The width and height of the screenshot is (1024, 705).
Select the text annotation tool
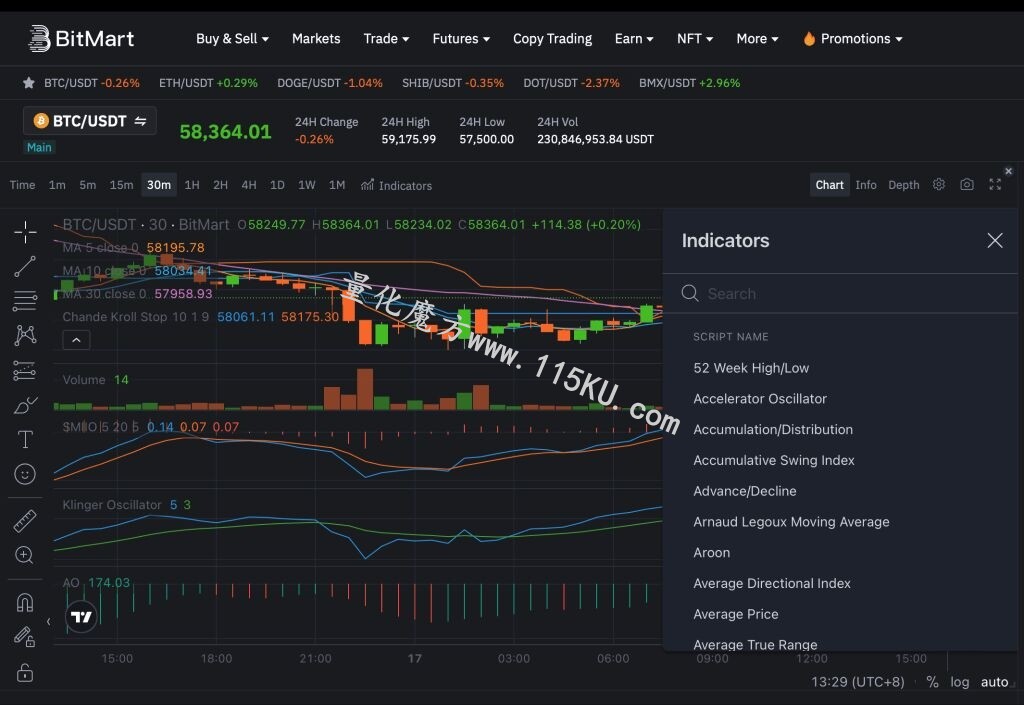(x=25, y=439)
